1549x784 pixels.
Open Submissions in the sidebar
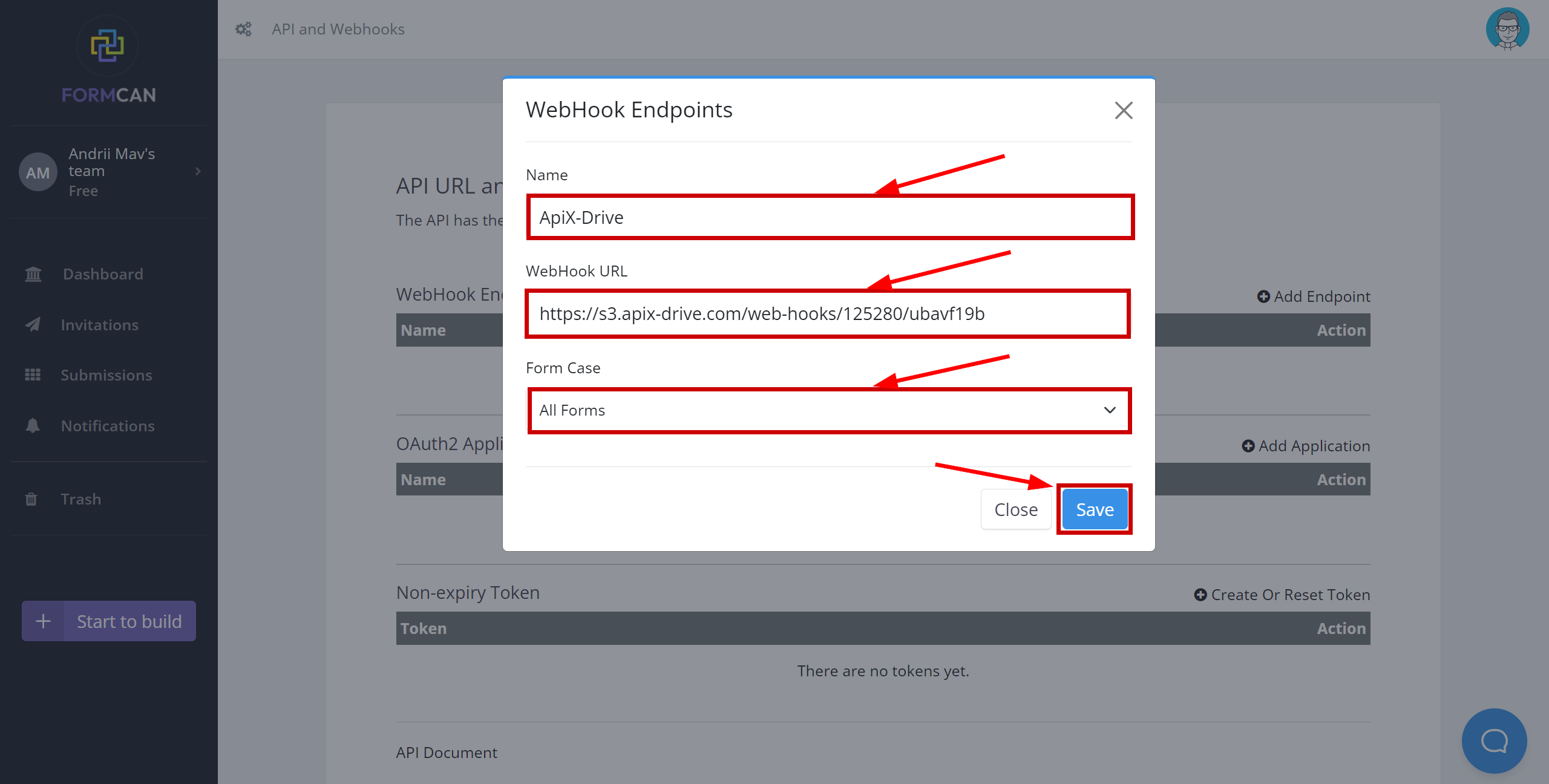click(x=106, y=375)
